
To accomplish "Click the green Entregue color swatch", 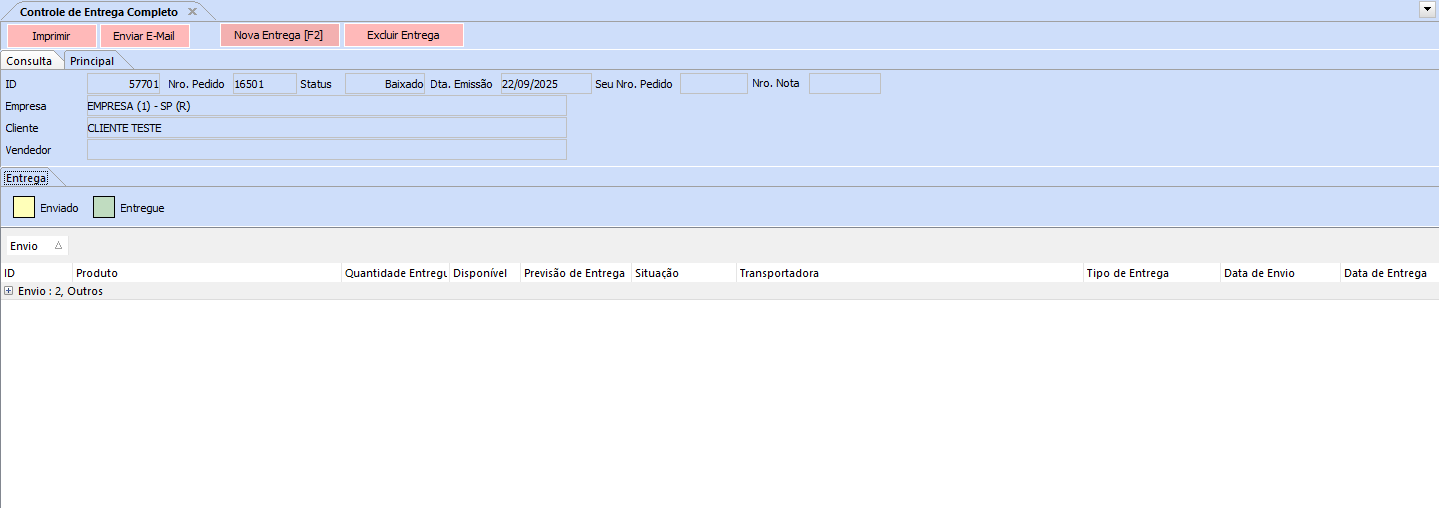I will click(x=104, y=207).
